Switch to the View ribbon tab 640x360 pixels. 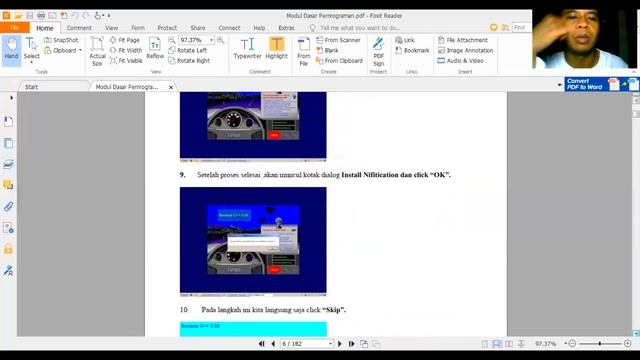tap(111, 28)
